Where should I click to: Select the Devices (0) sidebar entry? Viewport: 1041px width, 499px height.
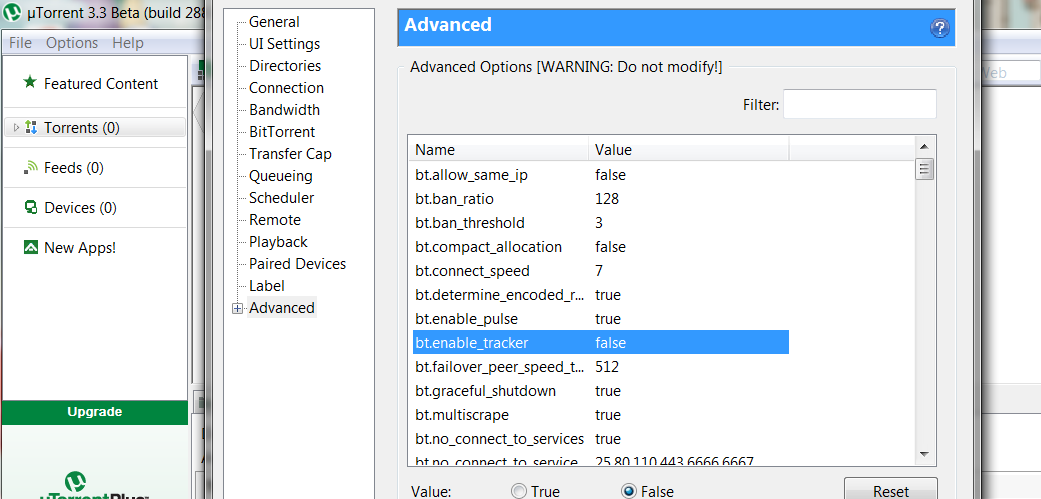click(x=80, y=208)
